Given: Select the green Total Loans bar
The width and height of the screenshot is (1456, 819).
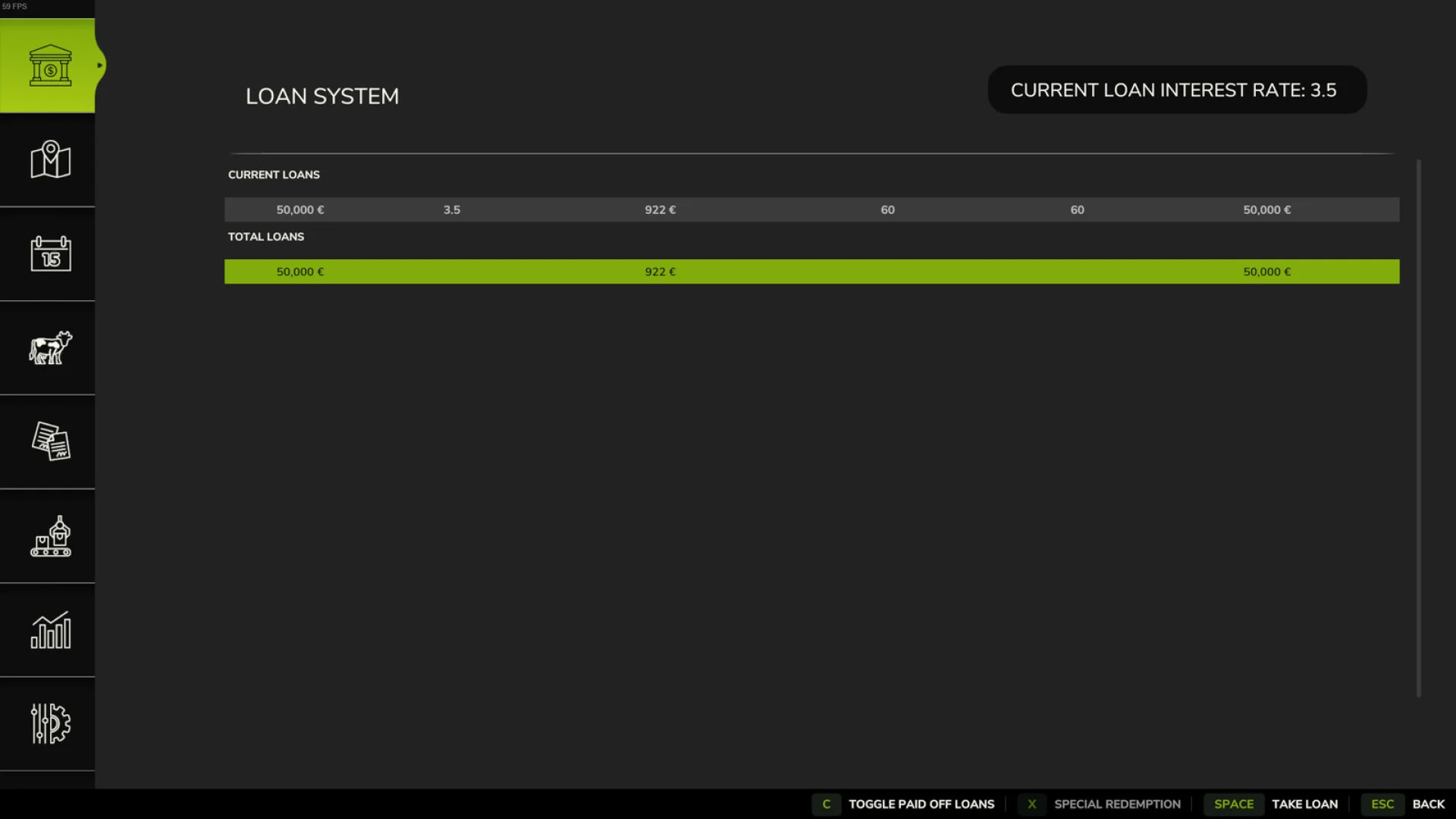Looking at the screenshot, I should (811, 271).
